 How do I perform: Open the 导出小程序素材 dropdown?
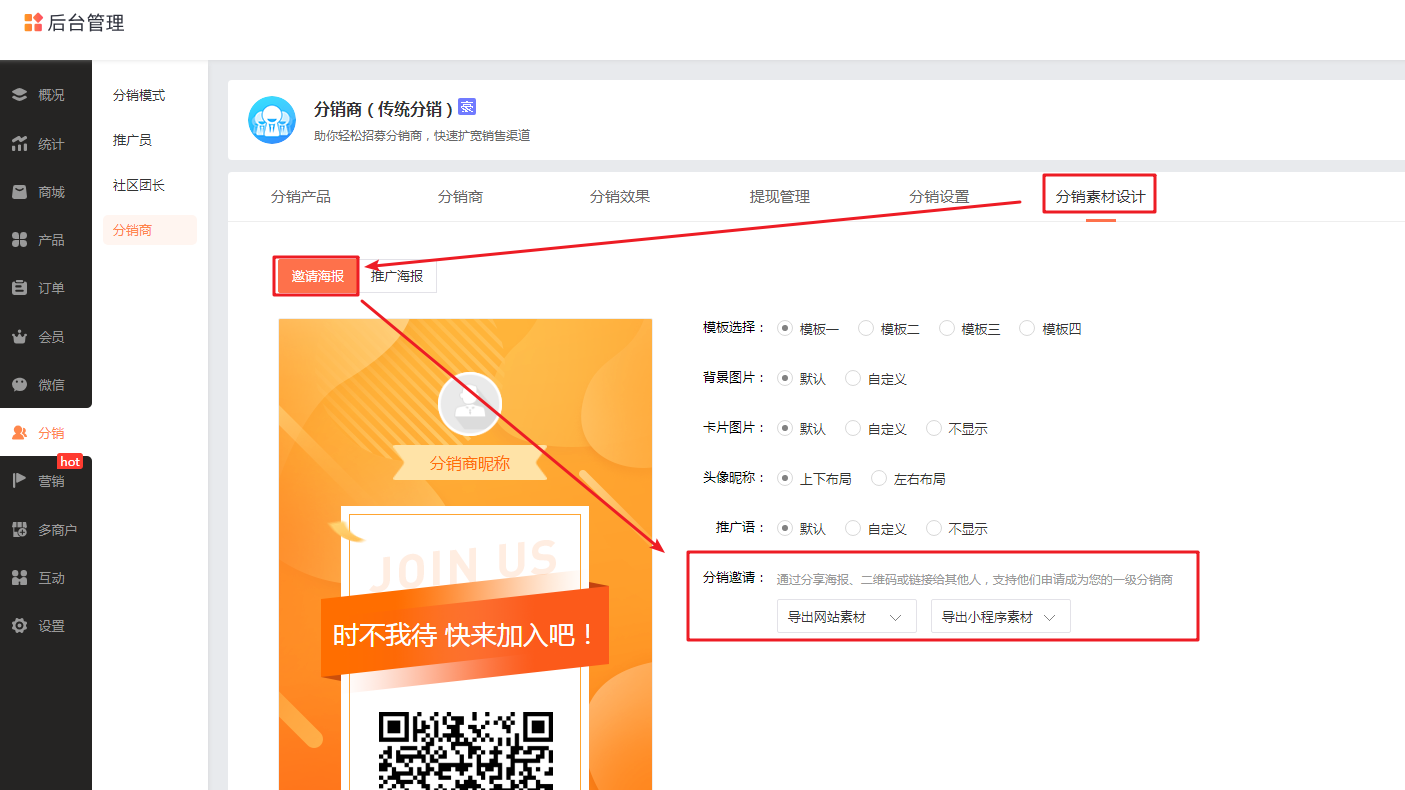[1000, 617]
